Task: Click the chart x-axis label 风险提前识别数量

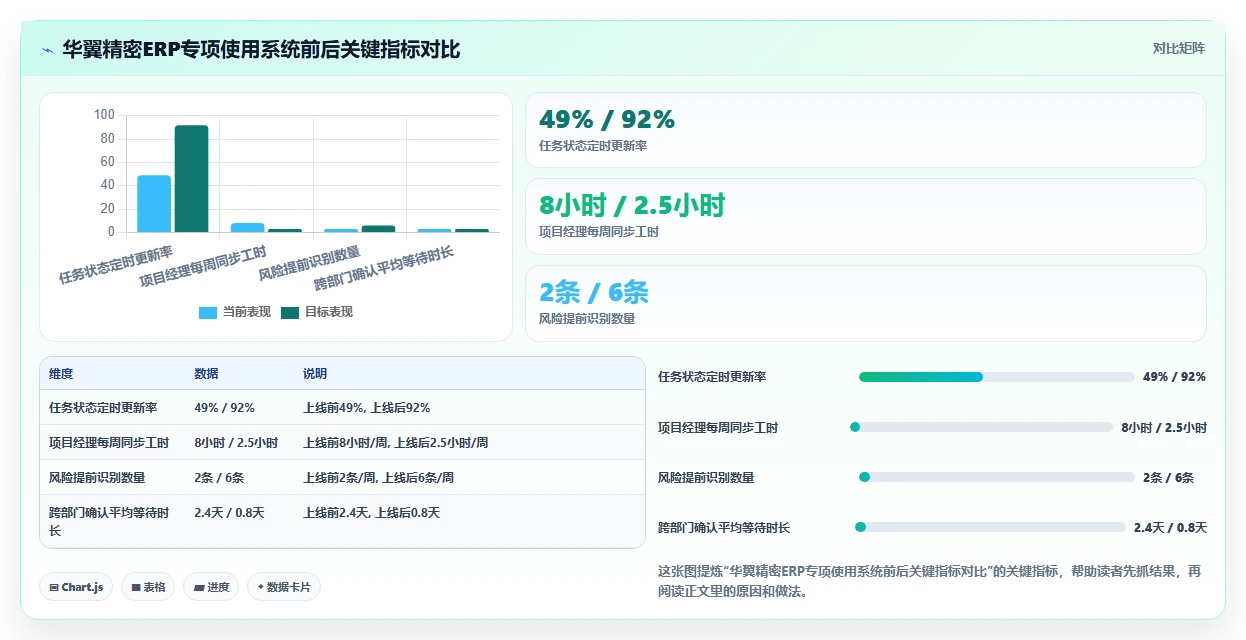Action: (310, 263)
